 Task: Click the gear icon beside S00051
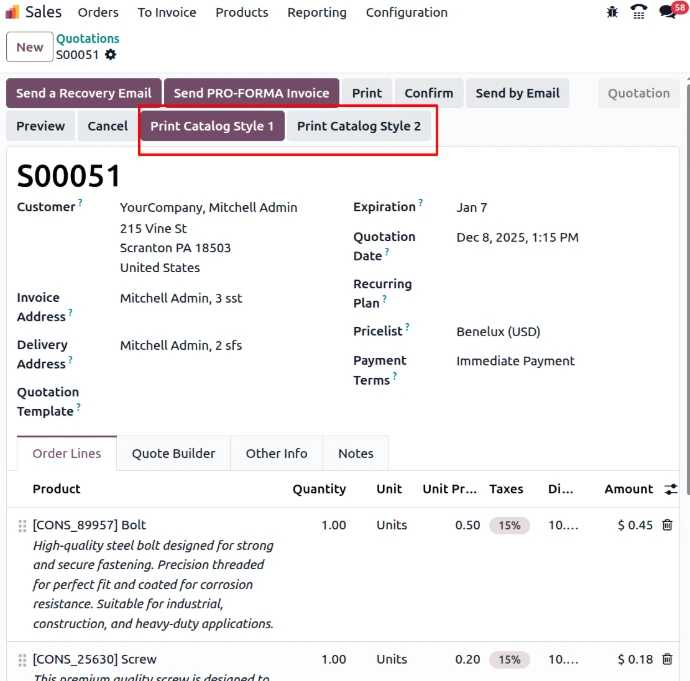pyautogui.click(x=110, y=55)
